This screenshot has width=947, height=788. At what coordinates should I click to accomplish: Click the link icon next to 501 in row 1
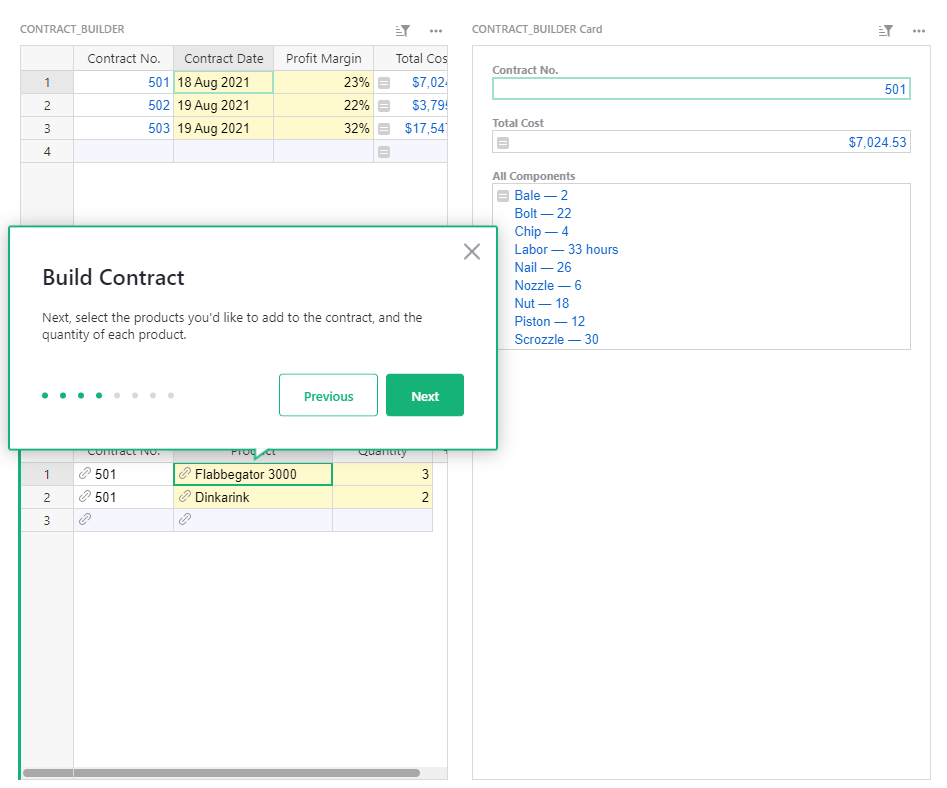click(85, 473)
